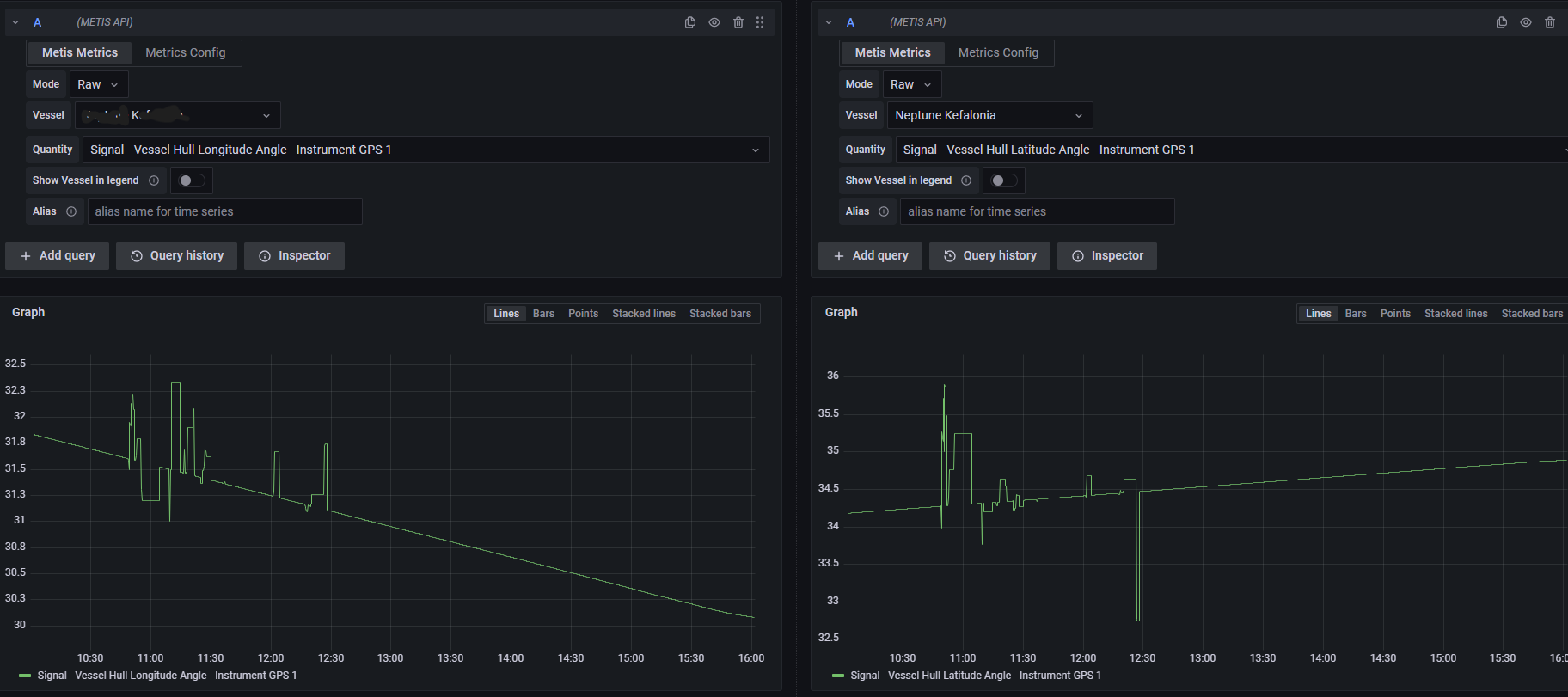Switch to Metrics Config tab in left panel
The width and height of the screenshot is (1568, 697).
point(185,52)
